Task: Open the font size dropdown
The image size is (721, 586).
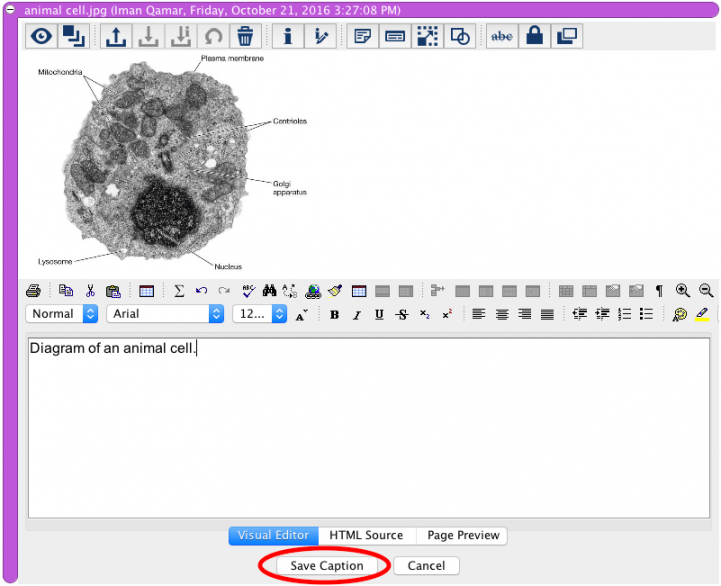Action: pos(259,314)
